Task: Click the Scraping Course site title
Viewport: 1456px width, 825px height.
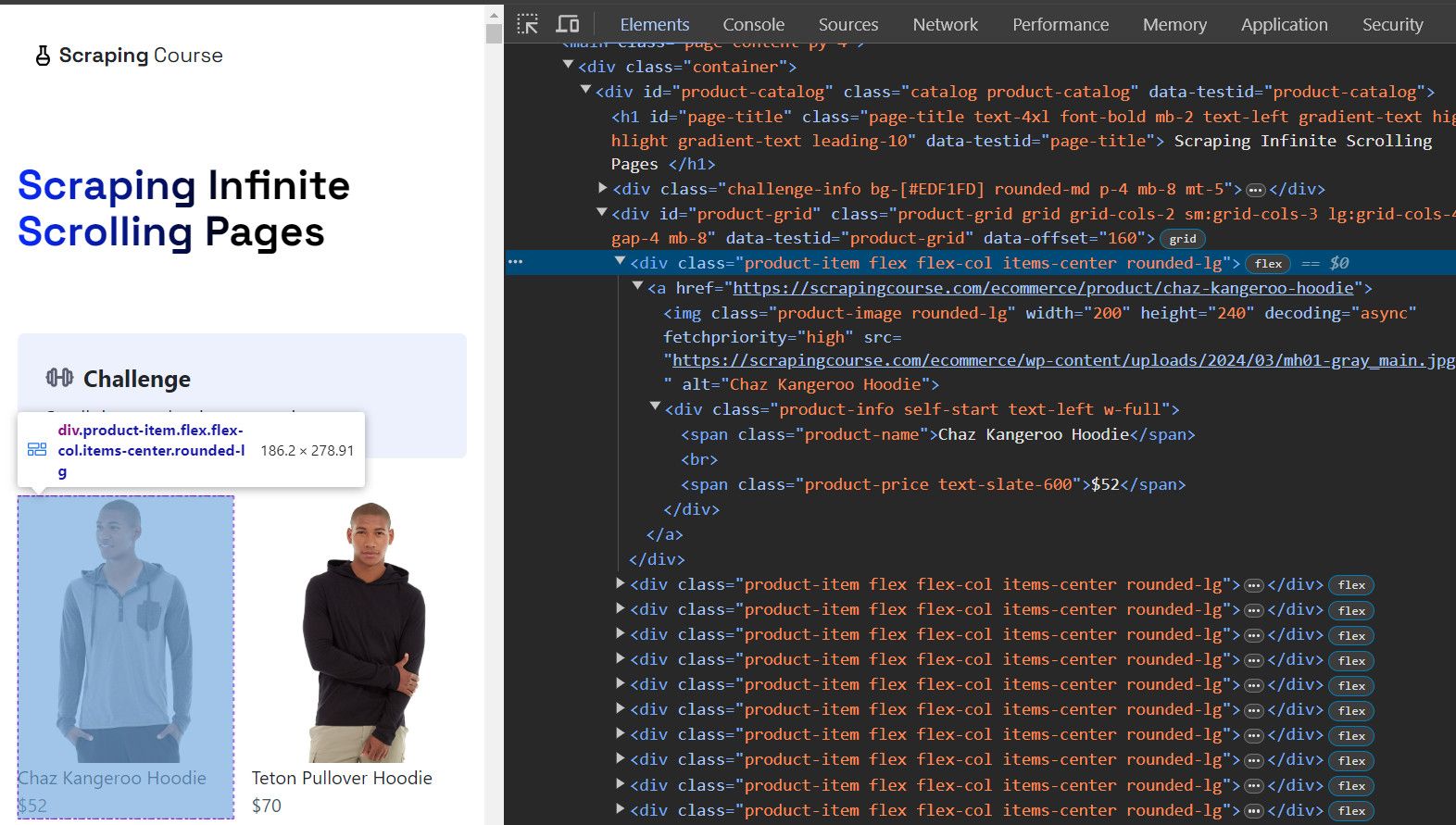Action: (141, 56)
